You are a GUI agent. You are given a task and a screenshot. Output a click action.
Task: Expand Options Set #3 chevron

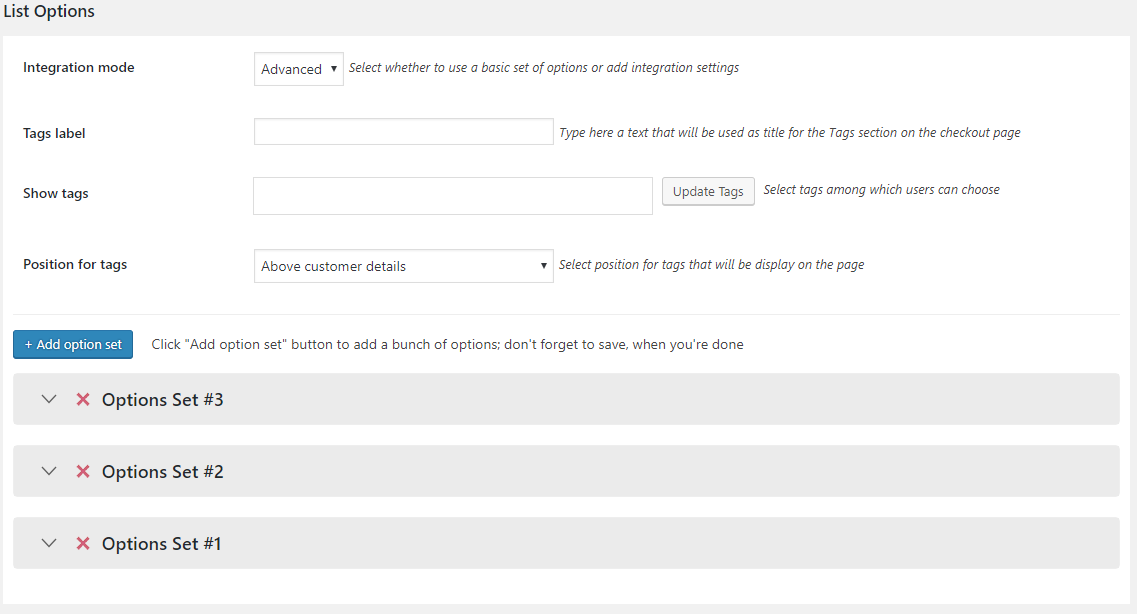click(49, 399)
